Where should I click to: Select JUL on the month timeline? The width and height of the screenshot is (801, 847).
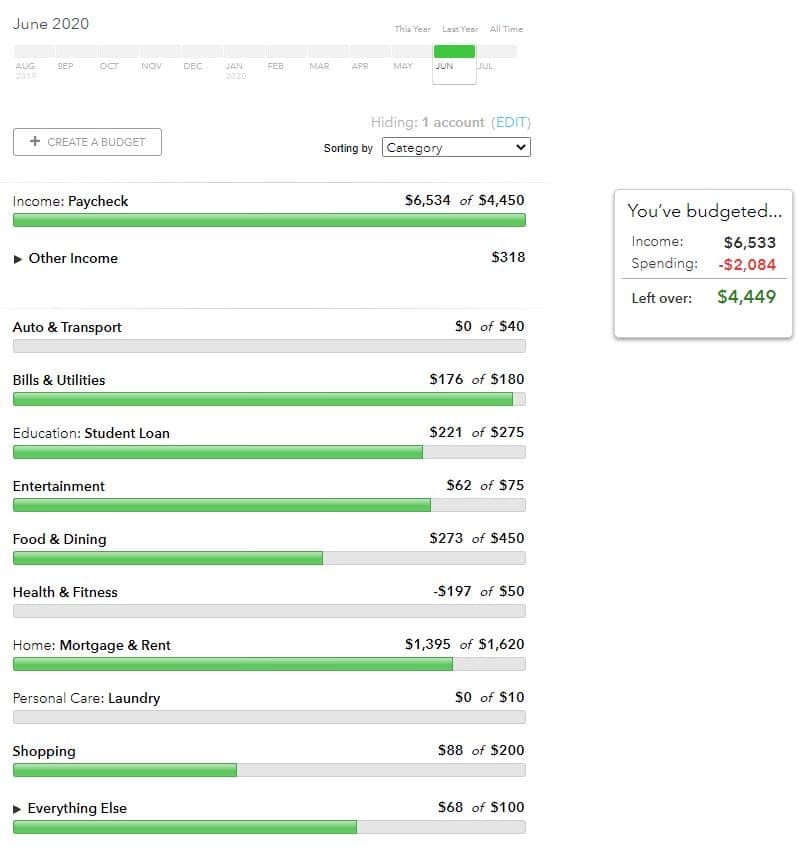pos(485,66)
